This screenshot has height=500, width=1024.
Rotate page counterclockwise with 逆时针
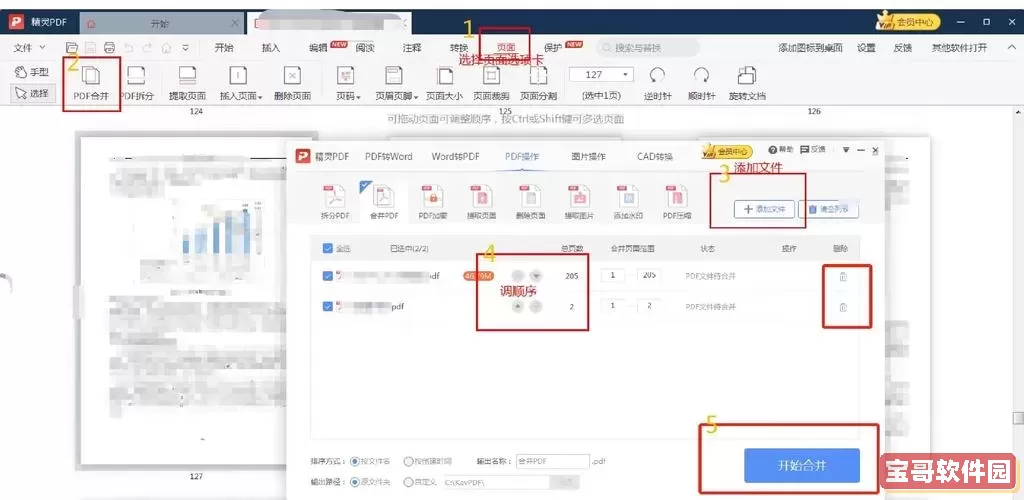pos(657,83)
